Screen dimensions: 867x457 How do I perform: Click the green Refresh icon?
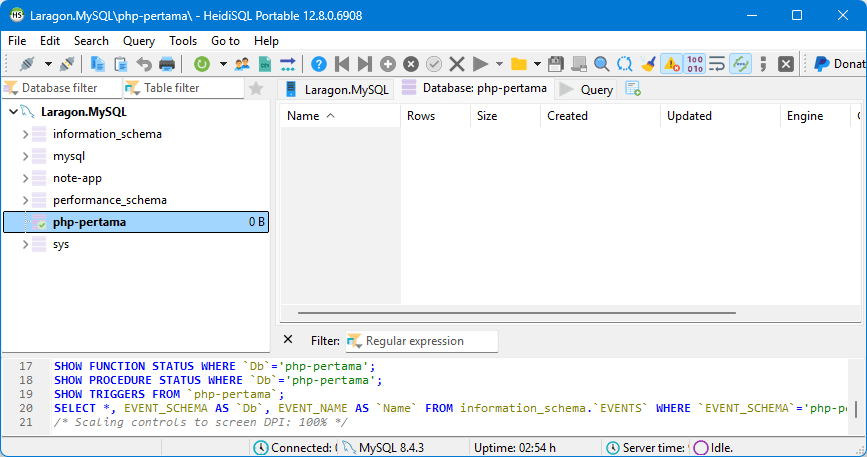[202, 64]
